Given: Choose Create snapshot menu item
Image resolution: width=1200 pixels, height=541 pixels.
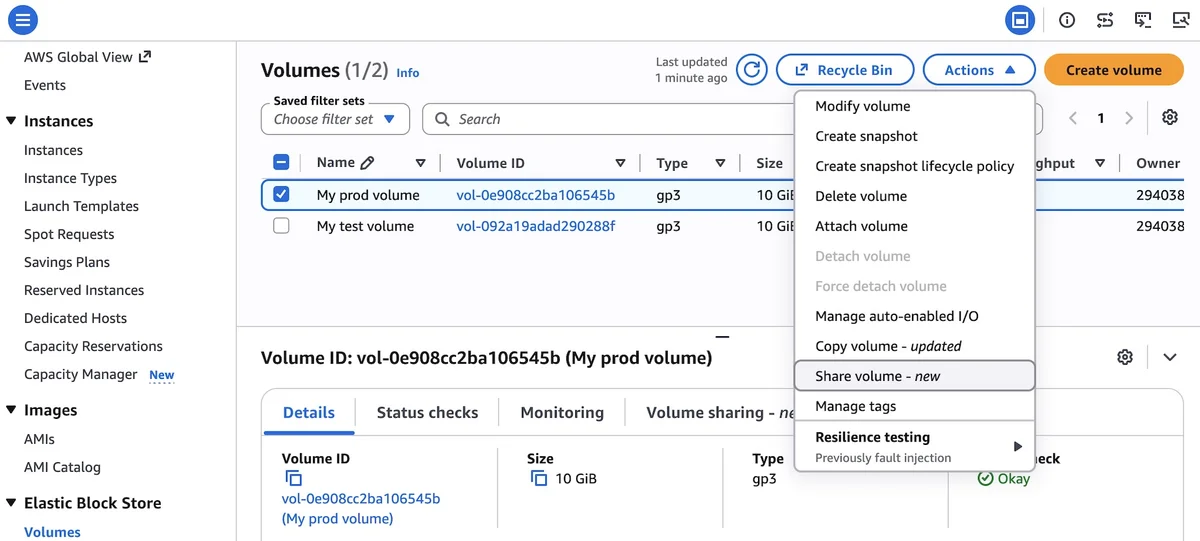Looking at the screenshot, I should click(x=914, y=136).
